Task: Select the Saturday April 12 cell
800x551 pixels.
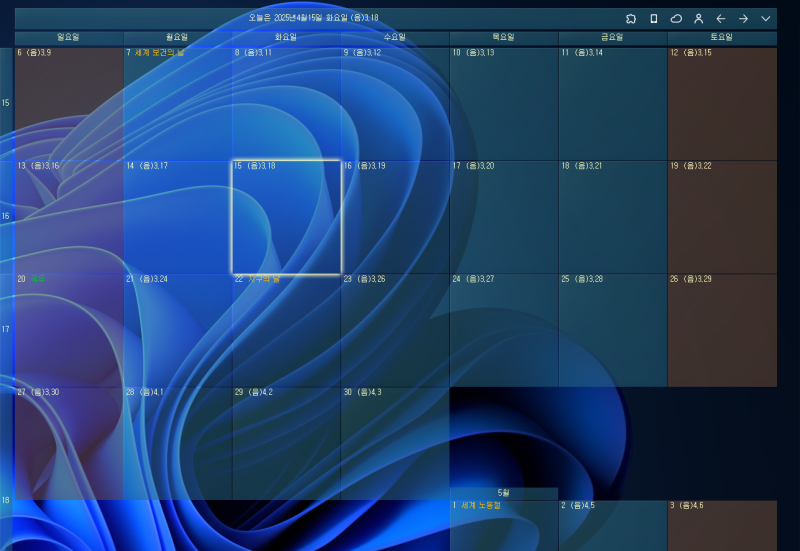Action: click(x=722, y=104)
